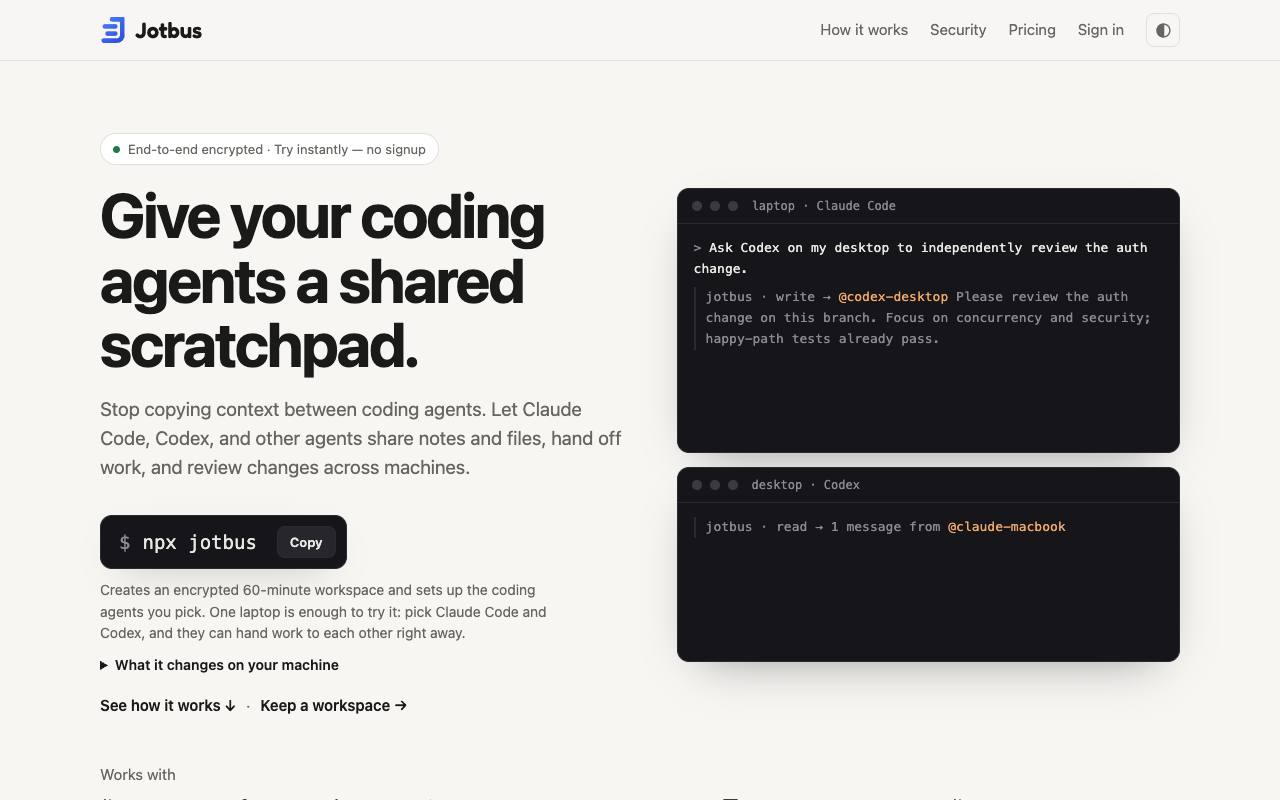The width and height of the screenshot is (1280, 800).
Task: Click the End-to-end encrypted badge
Action: point(269,149)
